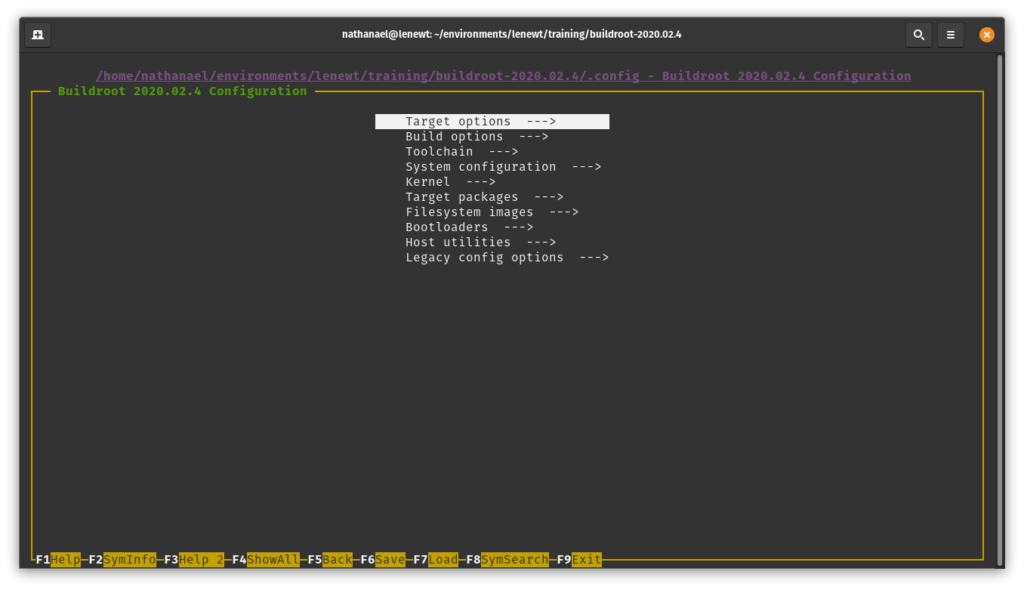
Task: Click the terminal search magnifier icon
Action: click(x=918, y=33)
